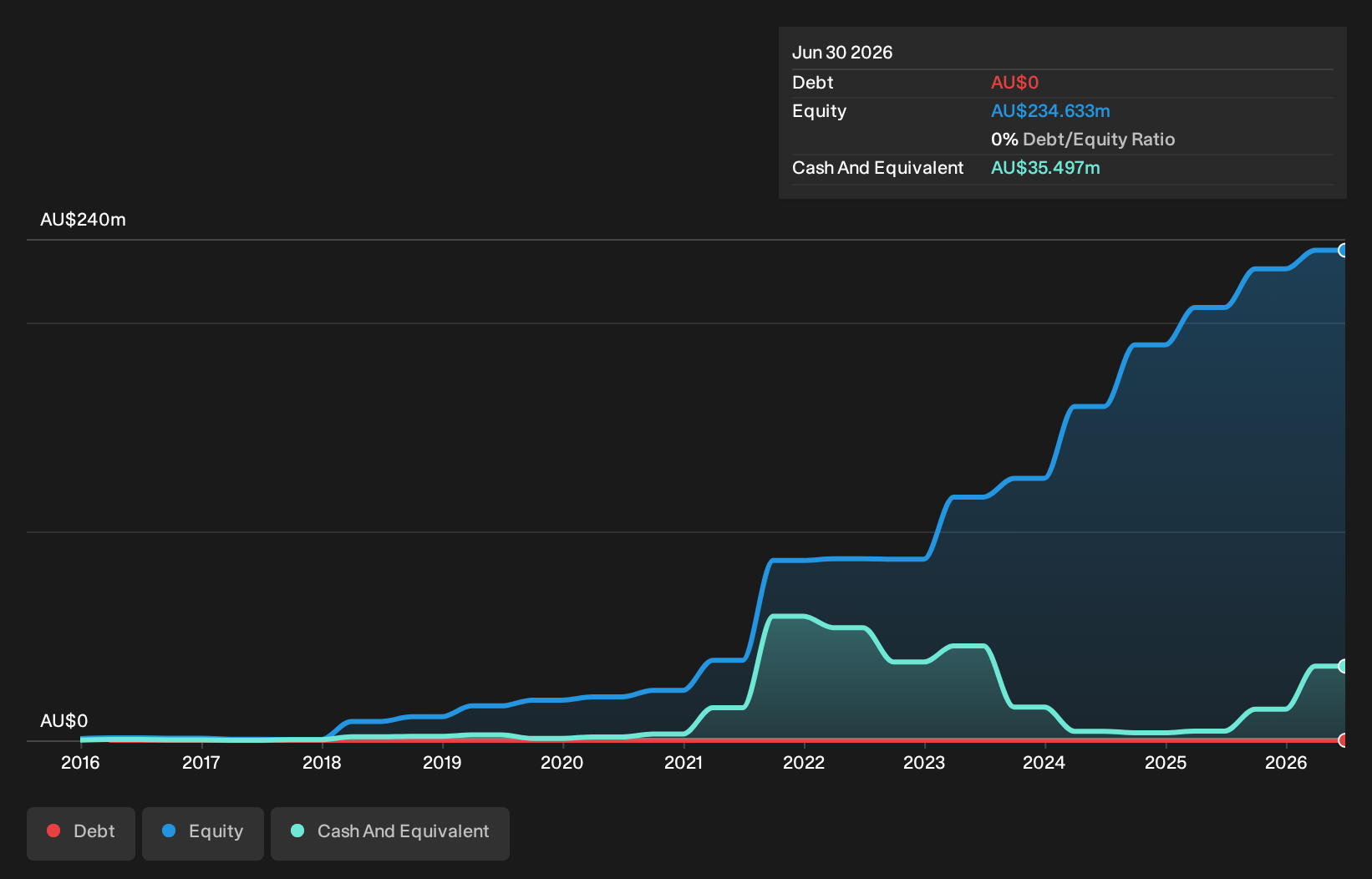Click the red AU$0 debt value
Image resolution: width=1372 pixels, height=879 pixels.
tap(1014, 83)
